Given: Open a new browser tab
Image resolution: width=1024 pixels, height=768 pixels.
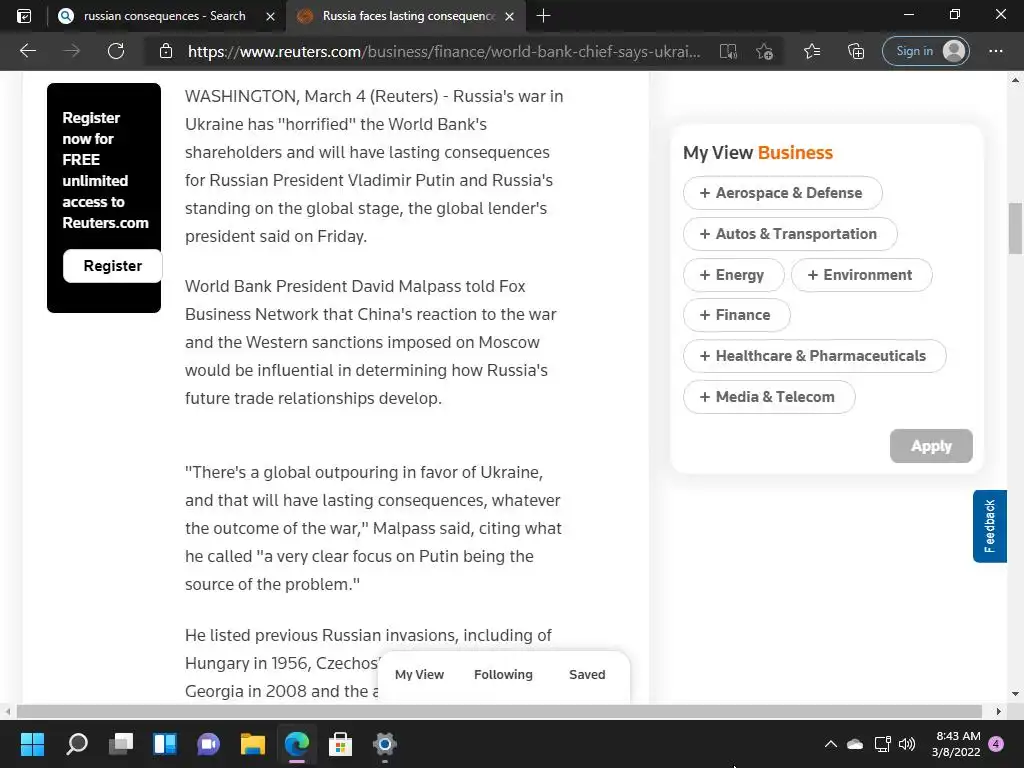Looking at the screenshot, I should coord(543,16).
